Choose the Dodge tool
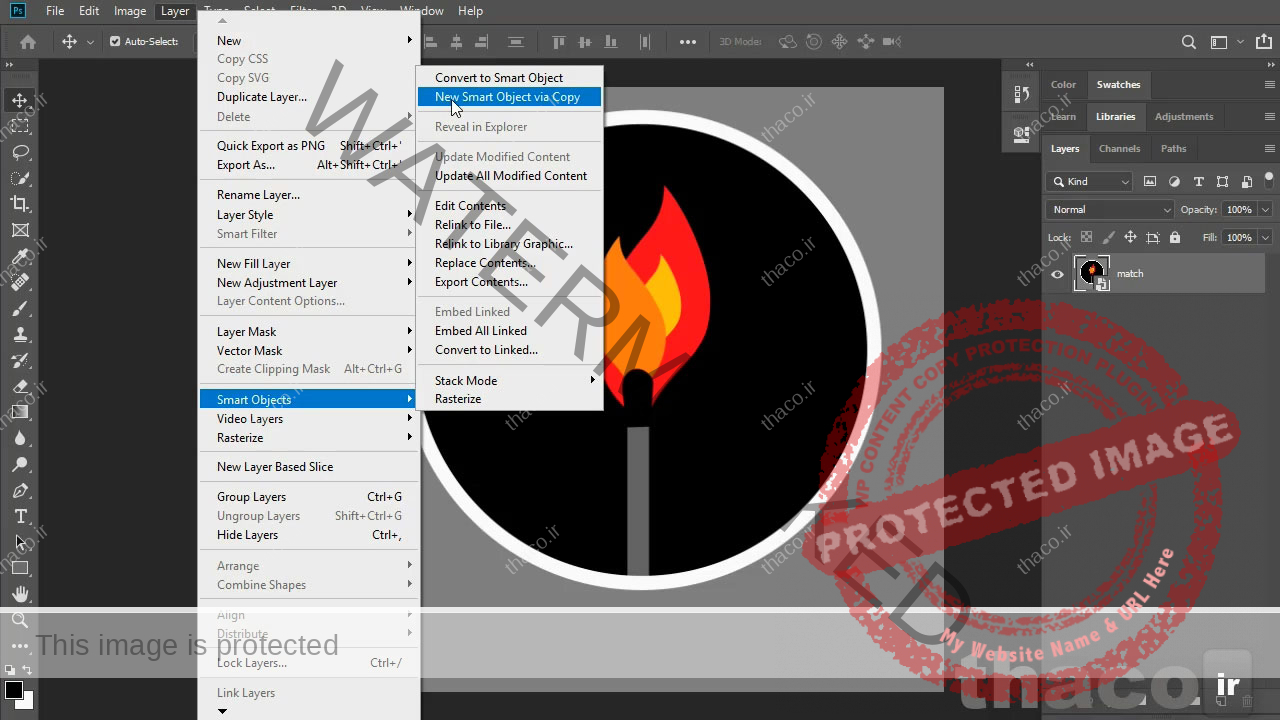 pos(20,464)
